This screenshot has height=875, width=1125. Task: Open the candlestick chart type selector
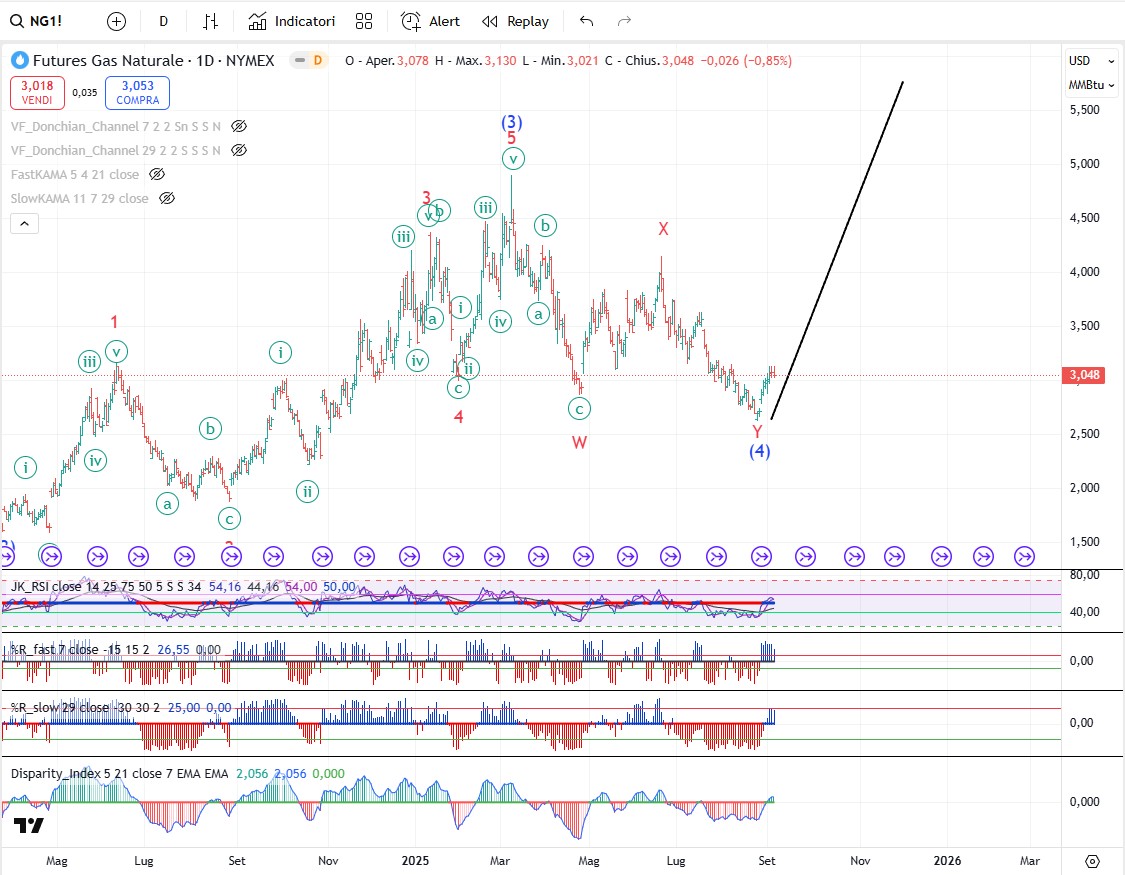(210, 21)
